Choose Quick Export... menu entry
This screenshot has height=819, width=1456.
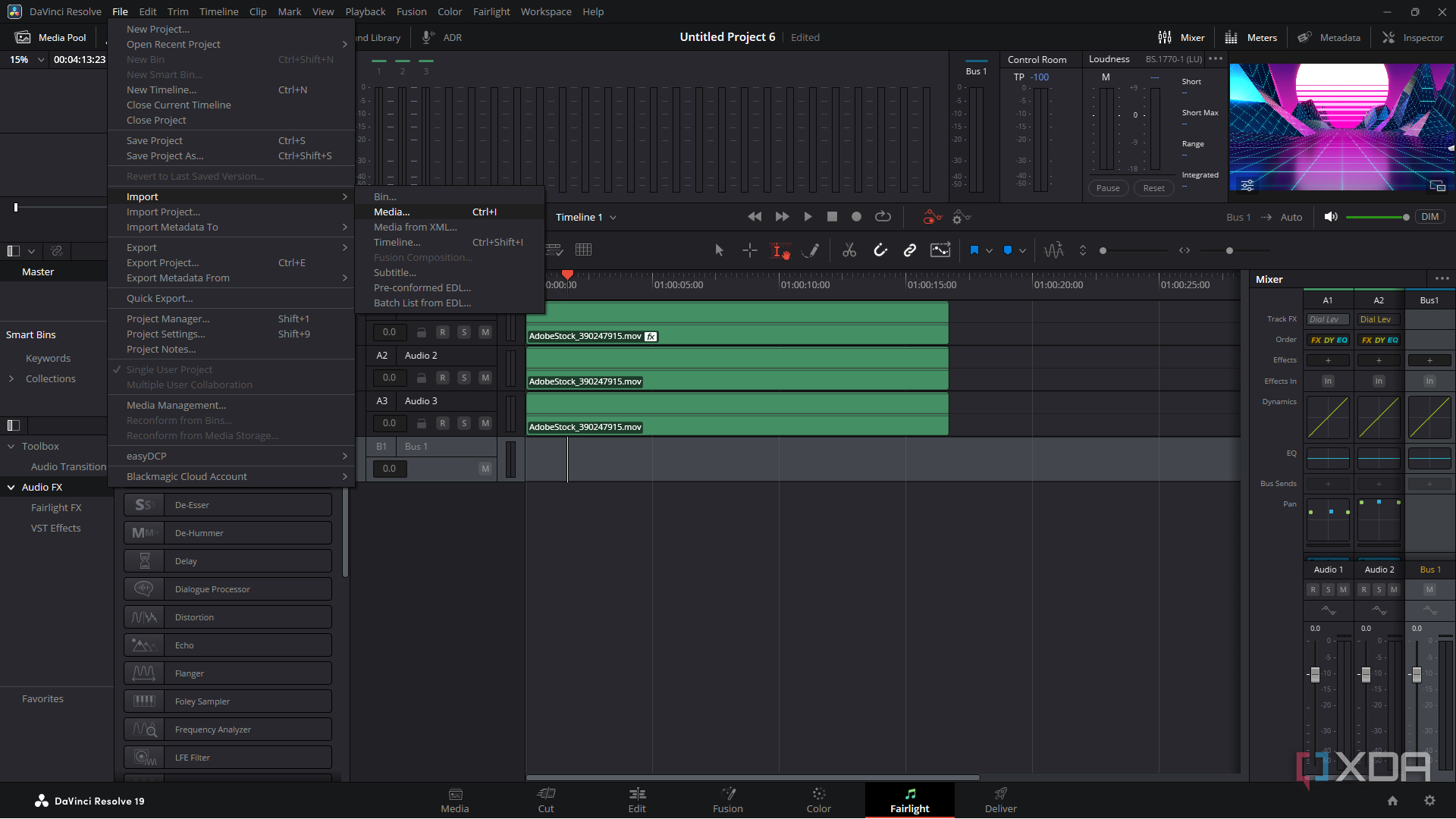click(231, 298)
